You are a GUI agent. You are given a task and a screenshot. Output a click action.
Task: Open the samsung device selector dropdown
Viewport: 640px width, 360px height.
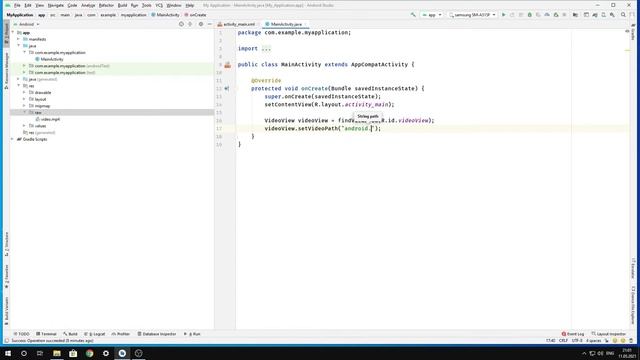[x=472, y=15]
